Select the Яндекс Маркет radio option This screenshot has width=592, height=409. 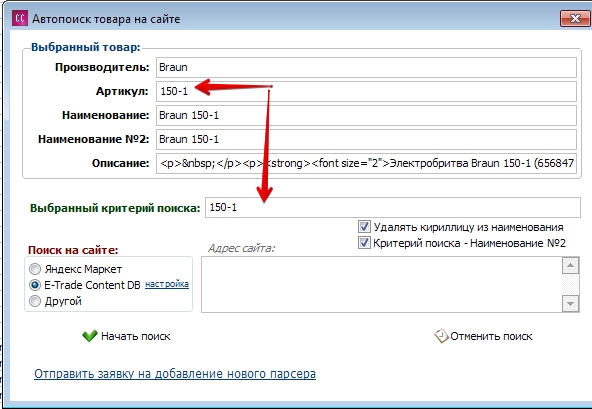[x=35, y=269]
